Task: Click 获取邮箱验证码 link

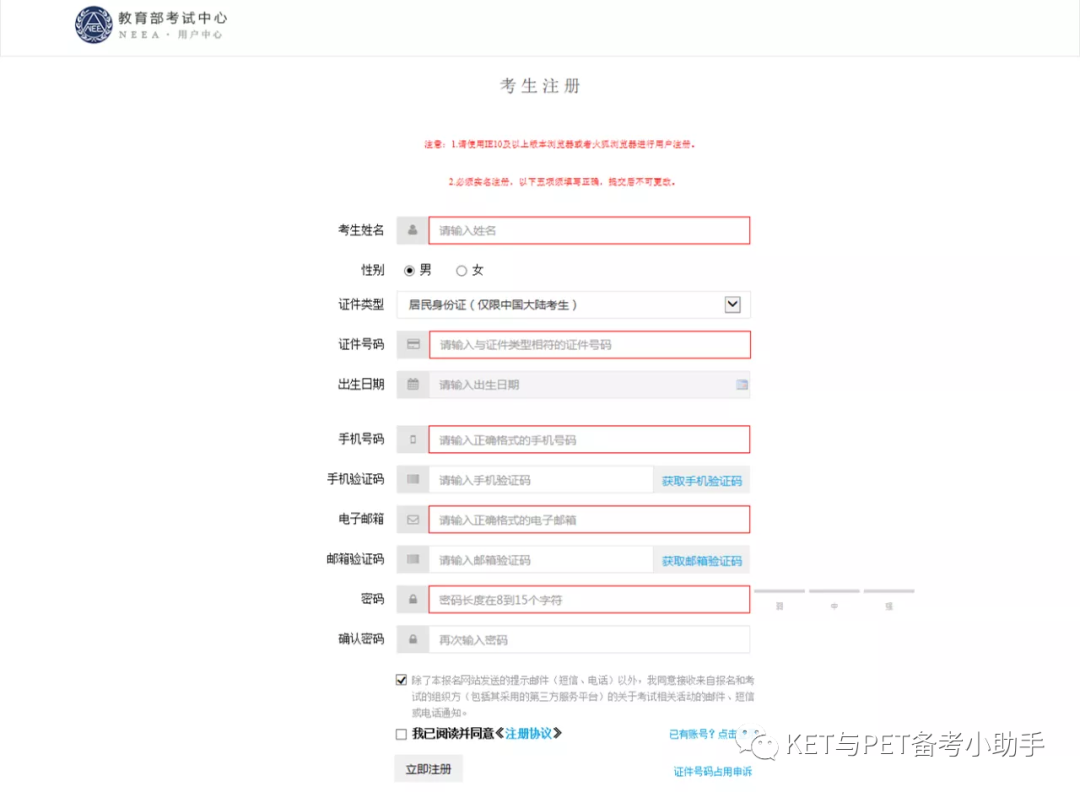Action: 702,561
